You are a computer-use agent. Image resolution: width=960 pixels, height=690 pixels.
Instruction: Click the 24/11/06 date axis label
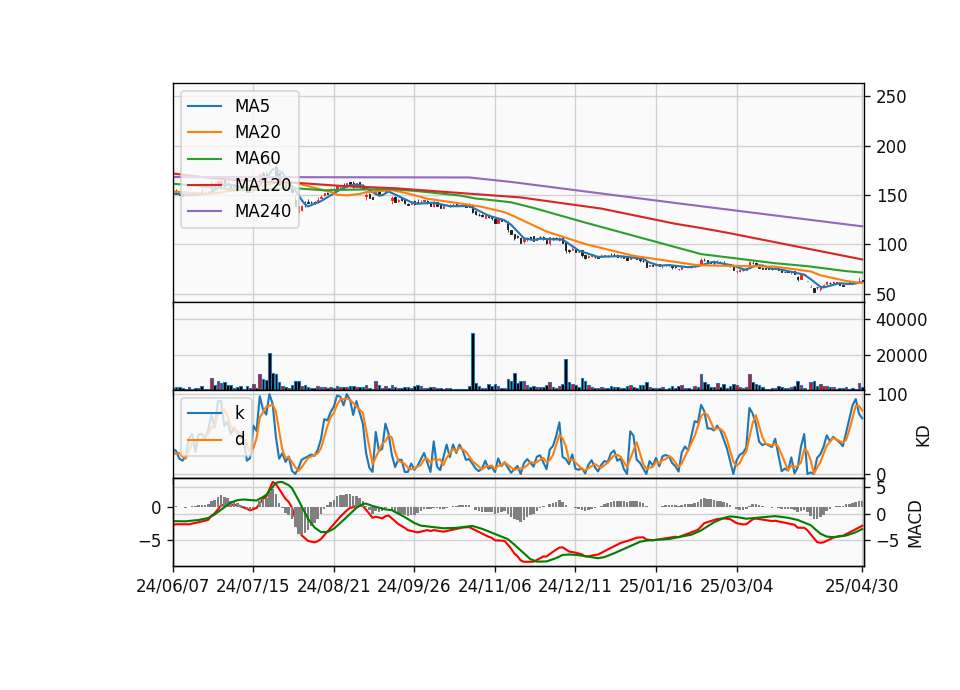pos(495,586)
